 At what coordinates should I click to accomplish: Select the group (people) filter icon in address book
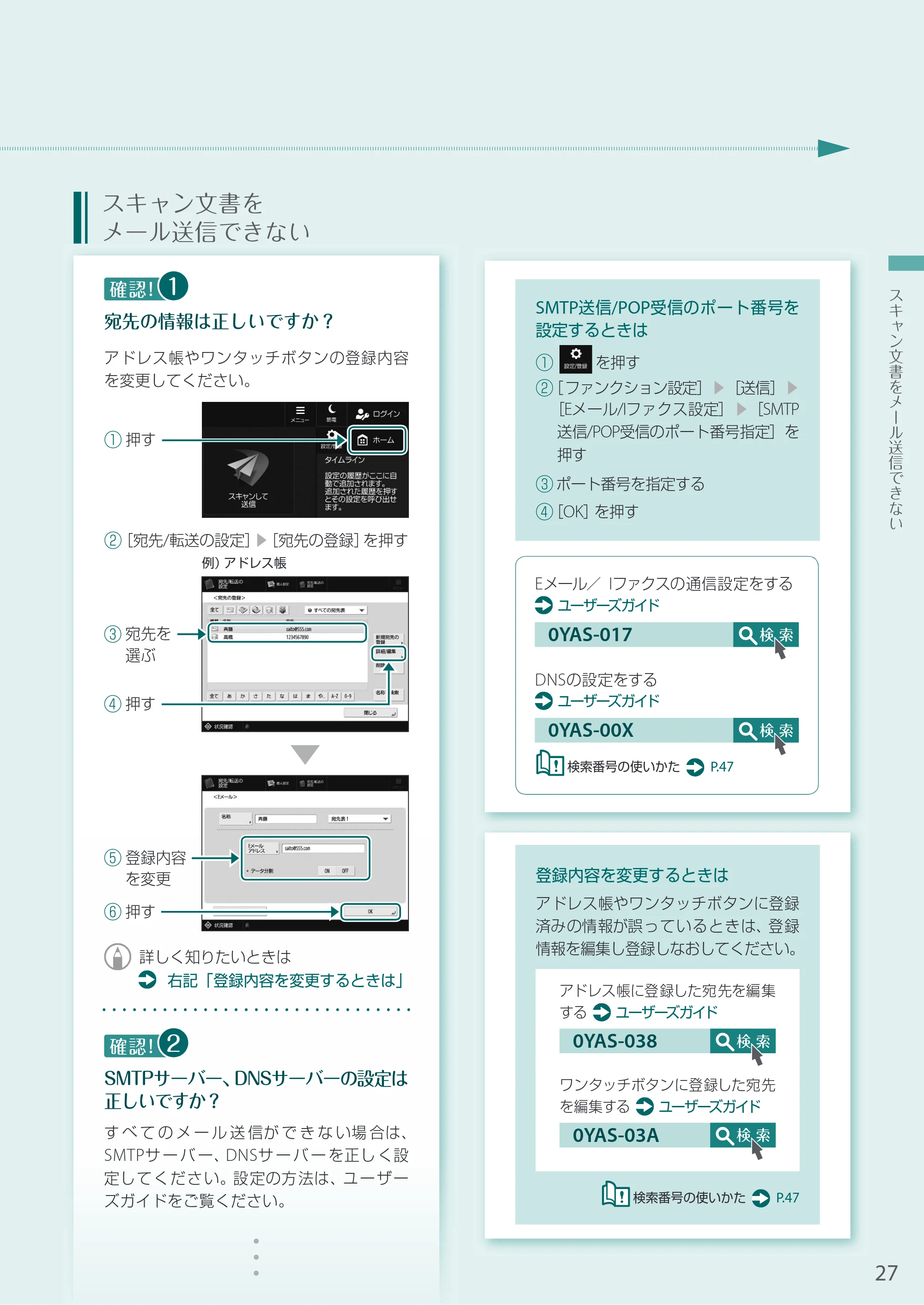(283, 610)
